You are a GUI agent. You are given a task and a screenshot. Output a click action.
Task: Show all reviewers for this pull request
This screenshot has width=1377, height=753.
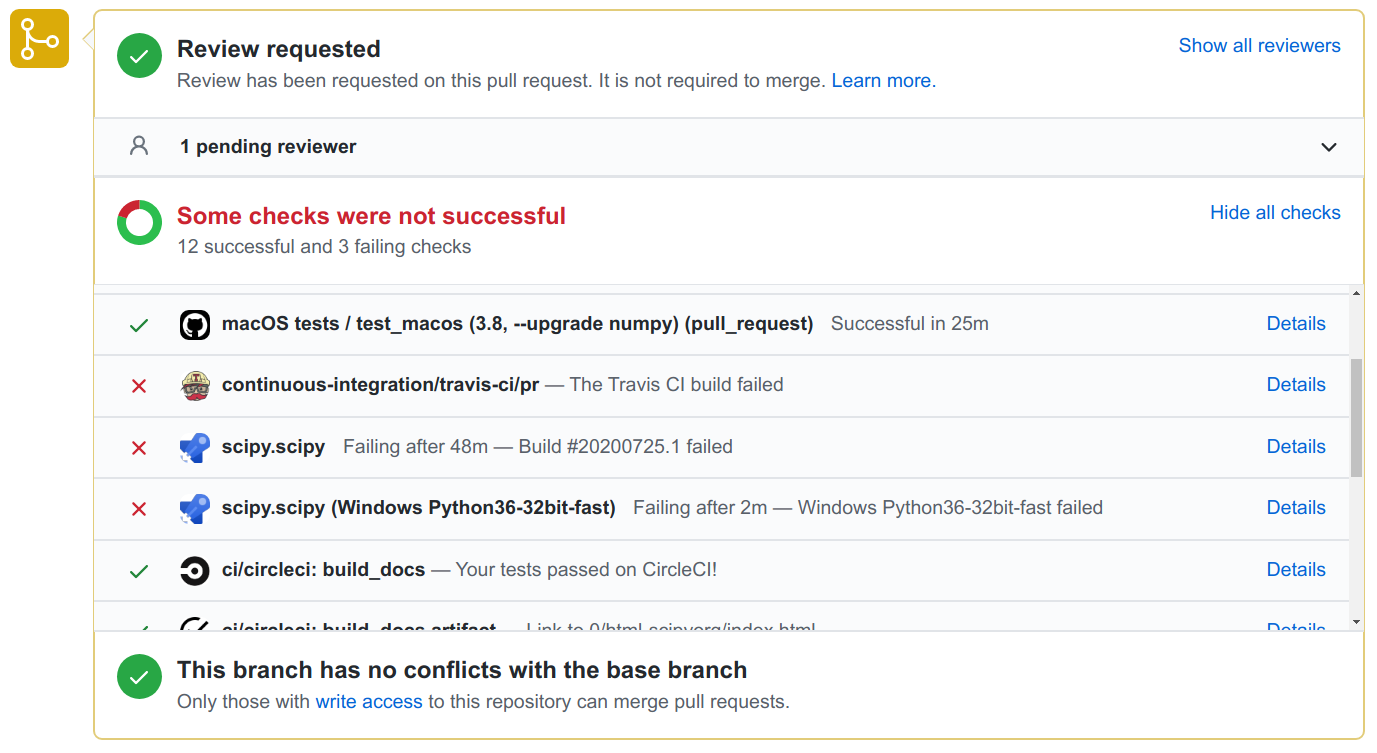pyautogui.click(x=1259, y=46)
